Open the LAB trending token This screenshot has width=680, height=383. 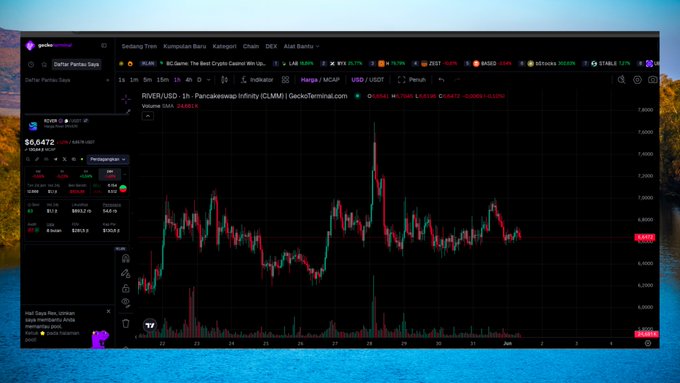pyautogui.click(x=293, y=63)
